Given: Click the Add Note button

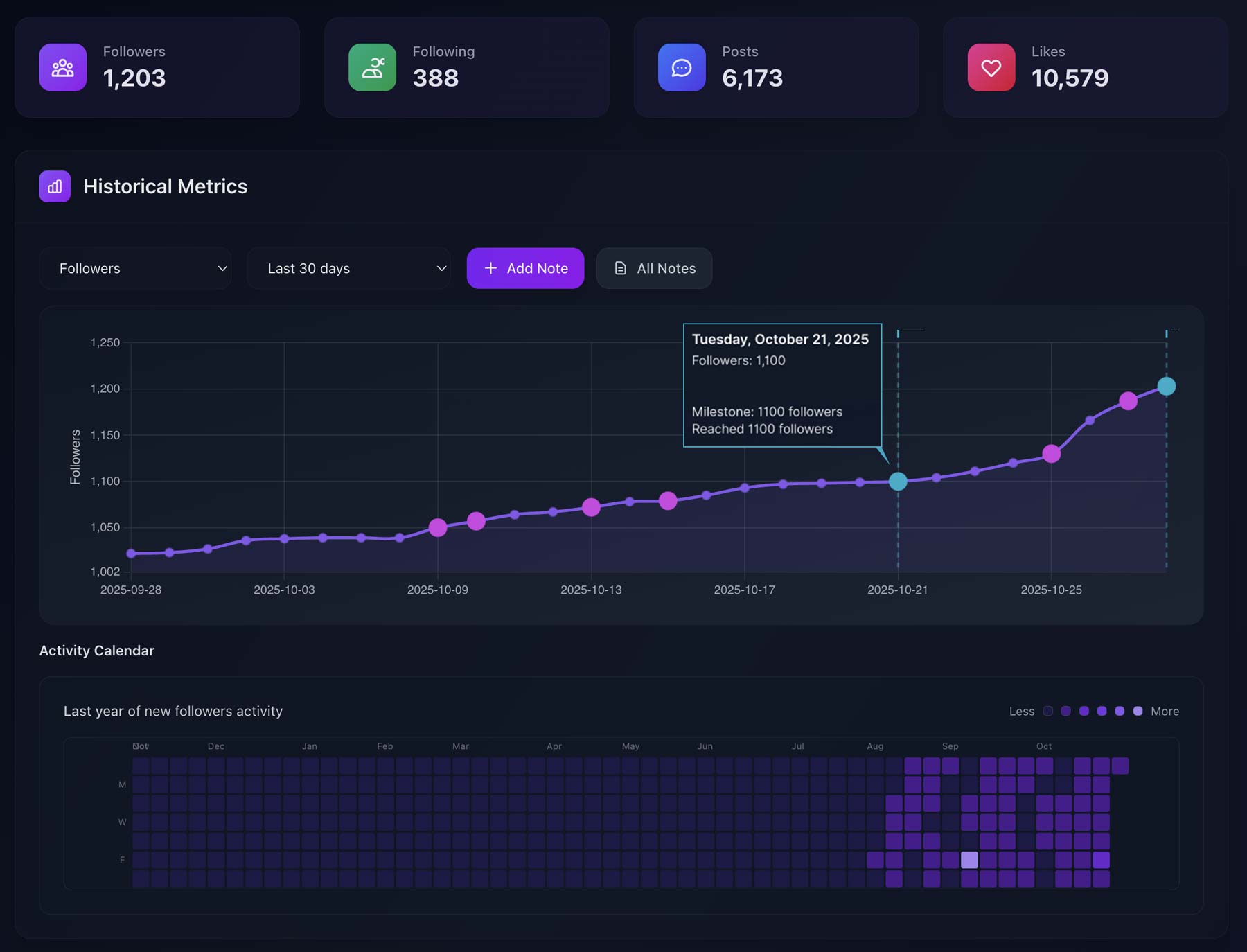Looking at the screenshot, I should point(525,268).
